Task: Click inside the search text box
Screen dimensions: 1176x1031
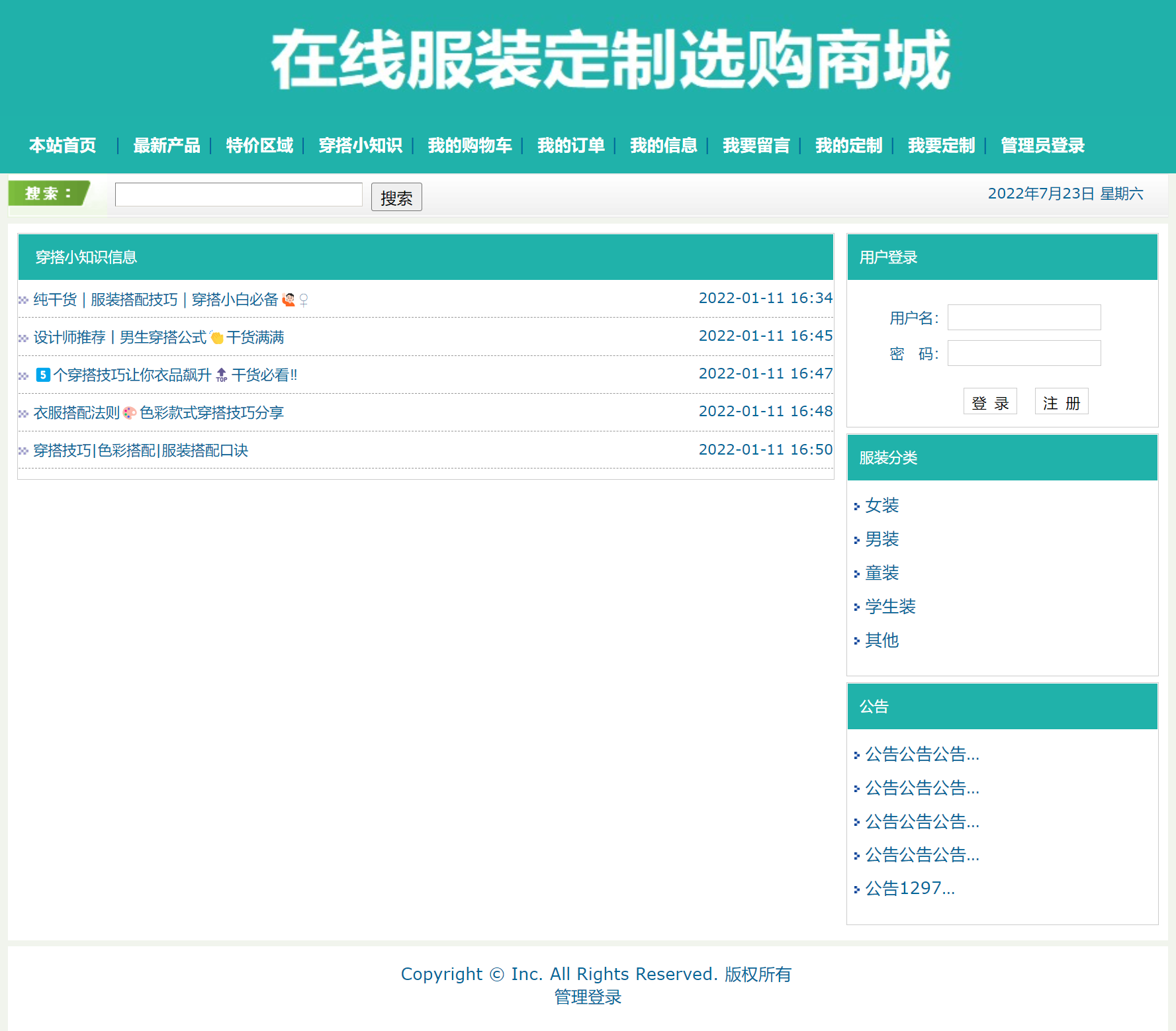Action: [x=238, y=194]
